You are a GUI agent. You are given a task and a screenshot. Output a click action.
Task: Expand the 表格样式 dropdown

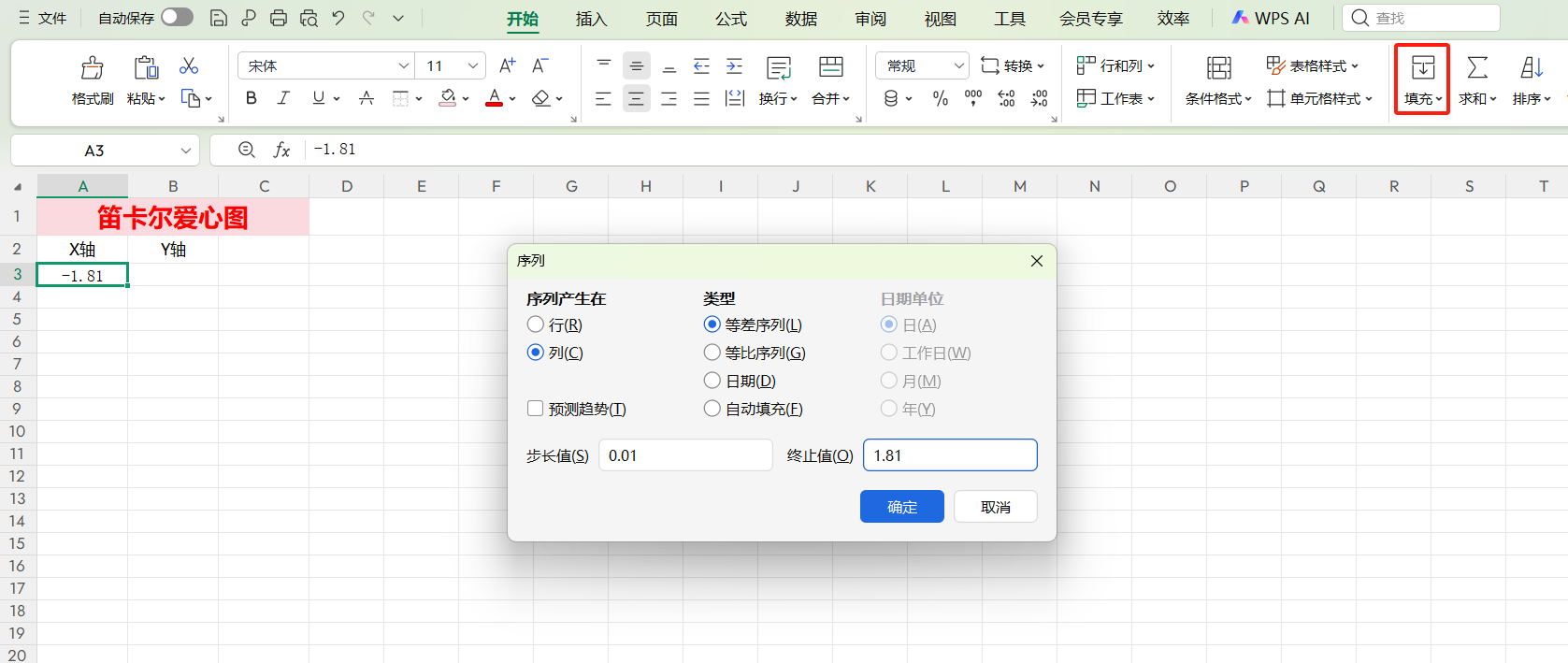pyautogui.click(x=1355, y=66)
